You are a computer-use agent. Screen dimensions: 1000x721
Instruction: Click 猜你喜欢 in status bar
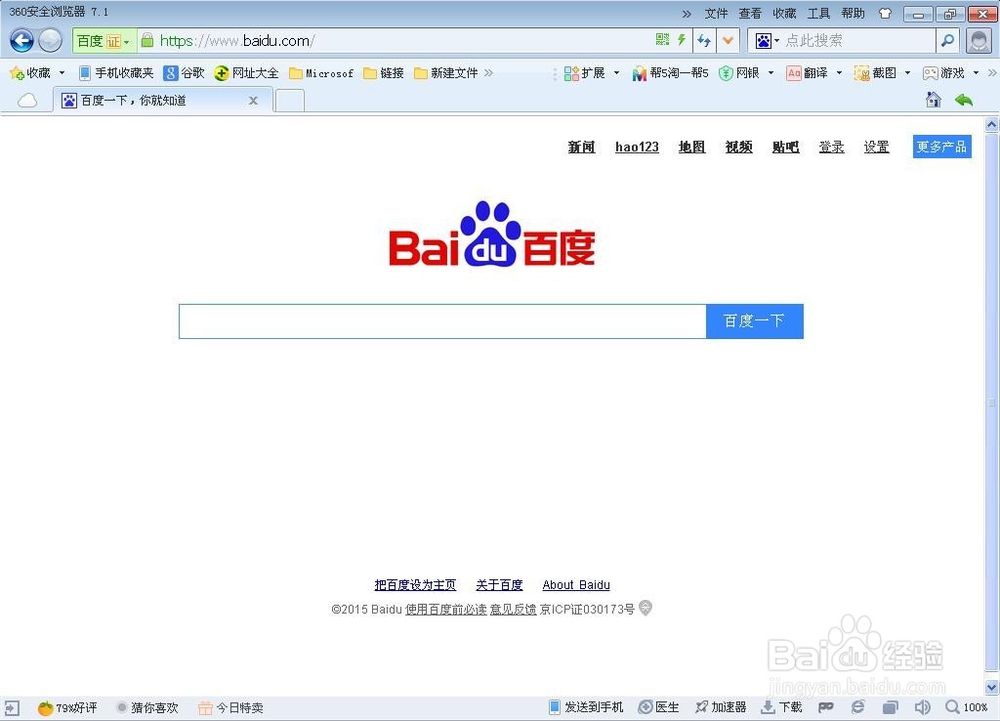coord(147,708)
